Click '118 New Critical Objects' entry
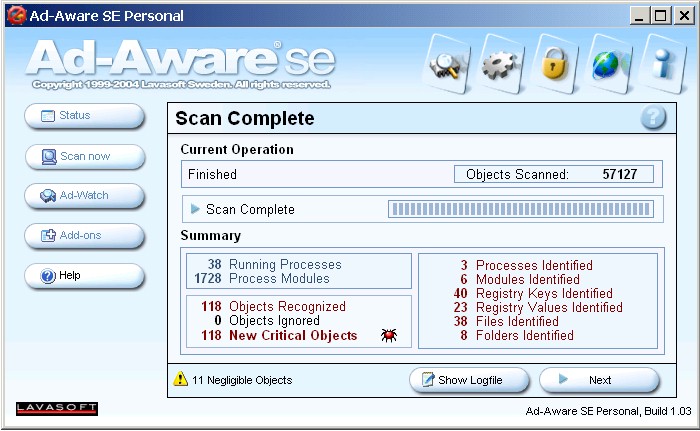The height and width of the screenshot is (431, 700). [279, 335]
